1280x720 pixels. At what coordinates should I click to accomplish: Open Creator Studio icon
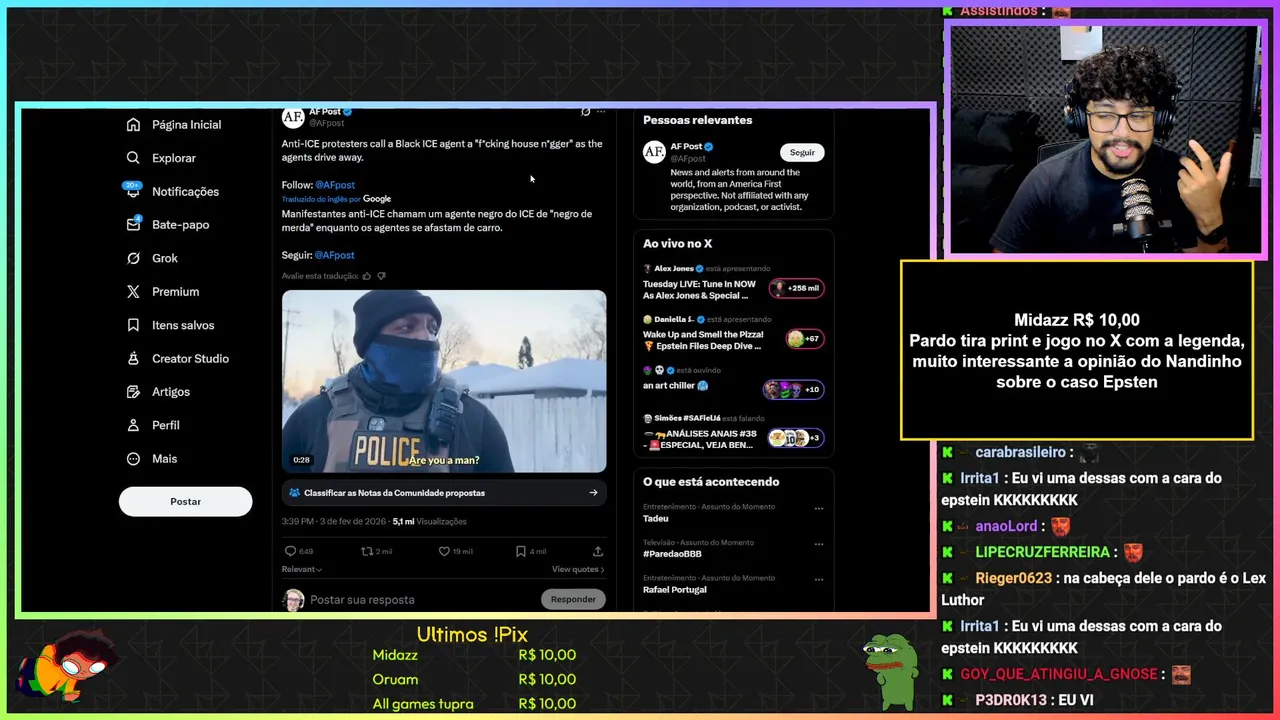pos(133,358)
